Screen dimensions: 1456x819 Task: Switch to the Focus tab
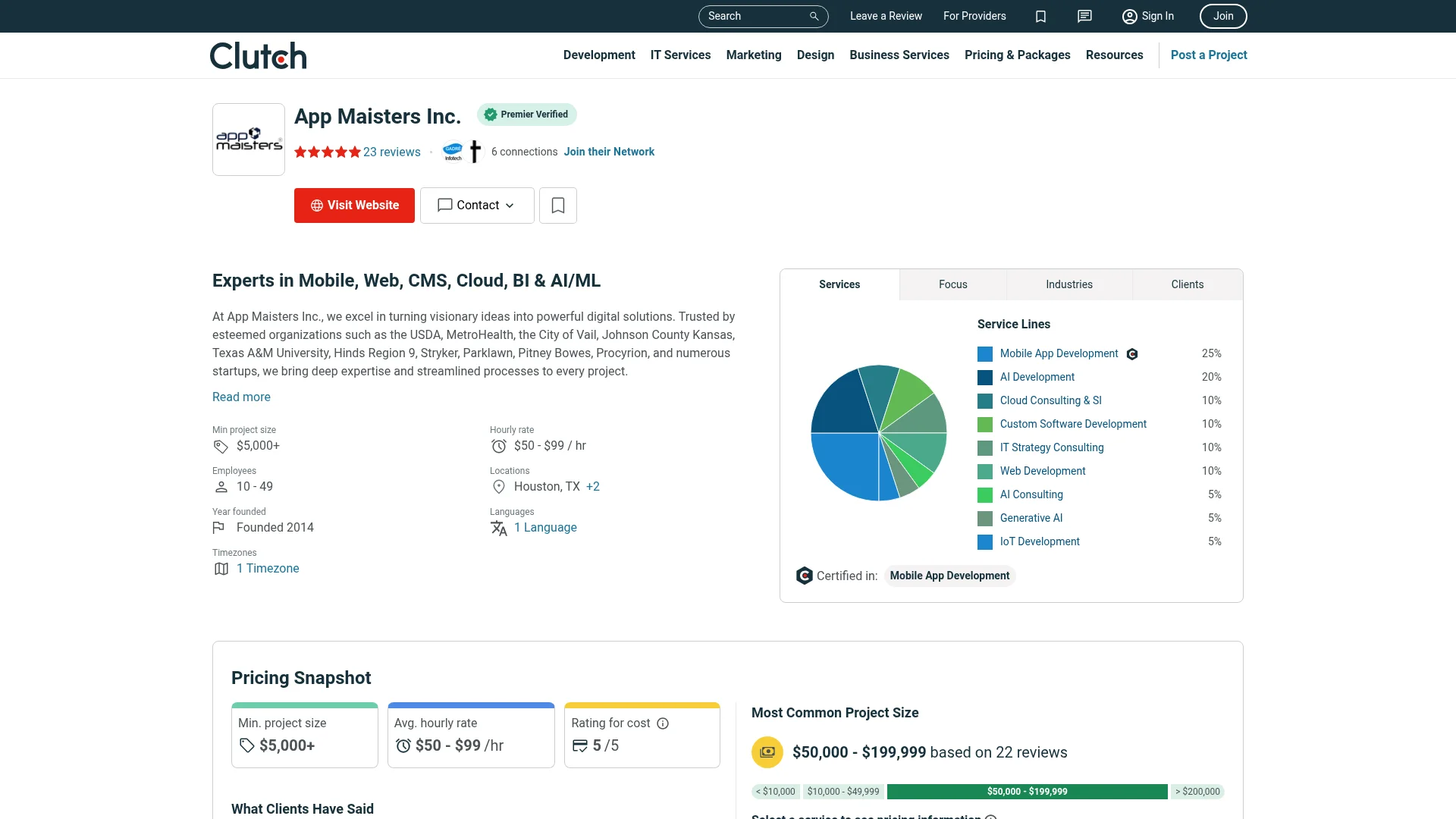coord(953,284)
